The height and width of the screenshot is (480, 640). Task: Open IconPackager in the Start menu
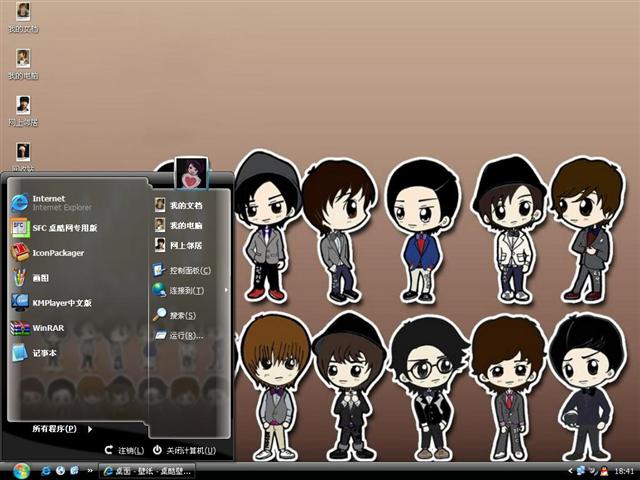click(47, 253)
